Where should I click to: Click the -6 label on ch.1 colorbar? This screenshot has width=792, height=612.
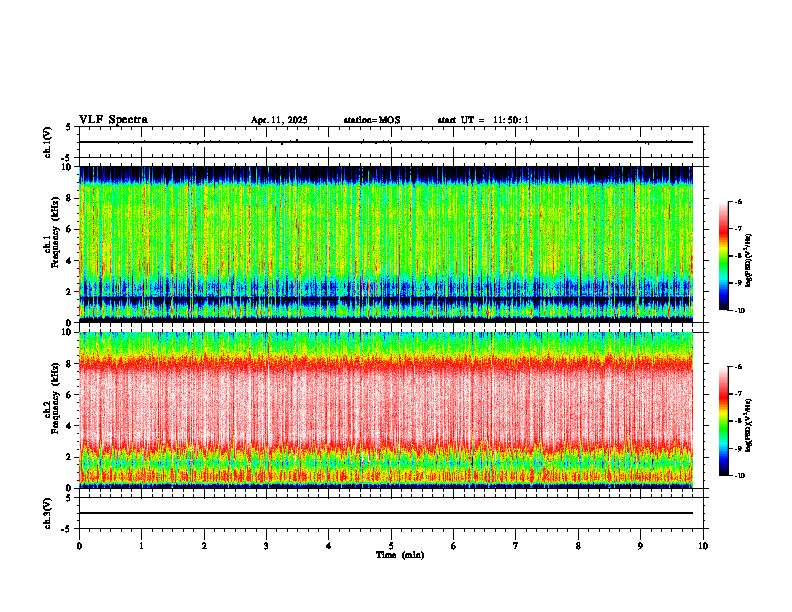point(738,201)
